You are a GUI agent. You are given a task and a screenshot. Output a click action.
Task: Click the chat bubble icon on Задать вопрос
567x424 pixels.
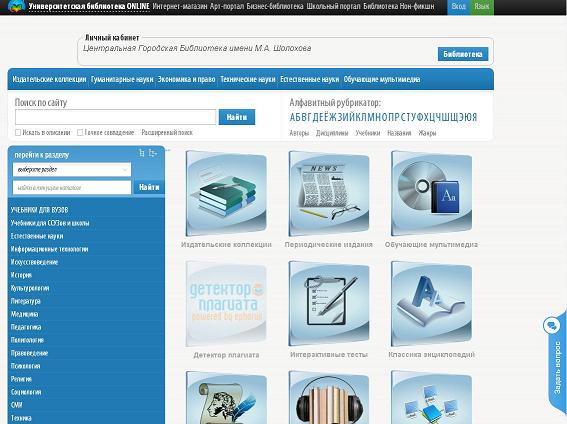551,326
